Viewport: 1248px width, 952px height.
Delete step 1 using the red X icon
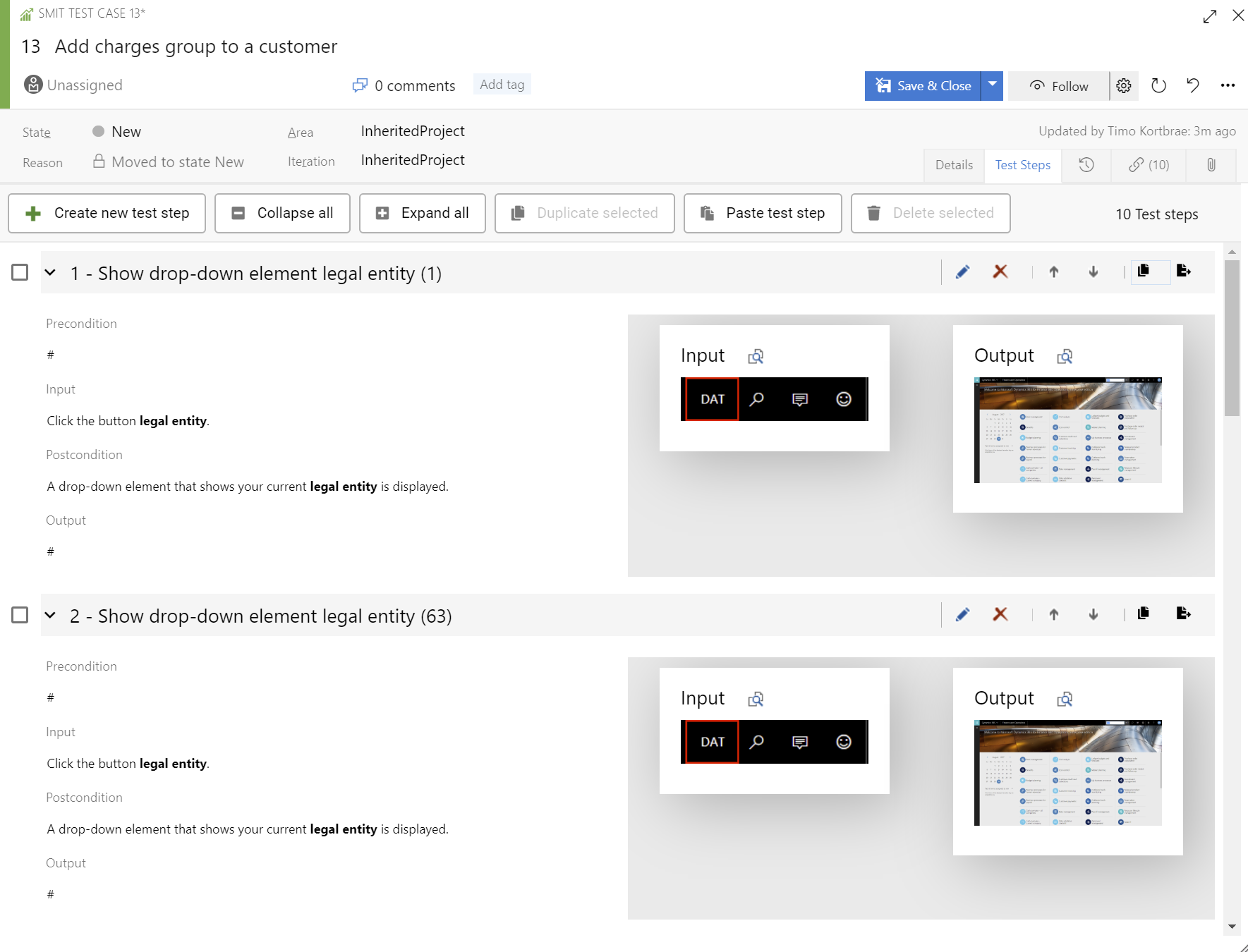tap(1000, 272)
